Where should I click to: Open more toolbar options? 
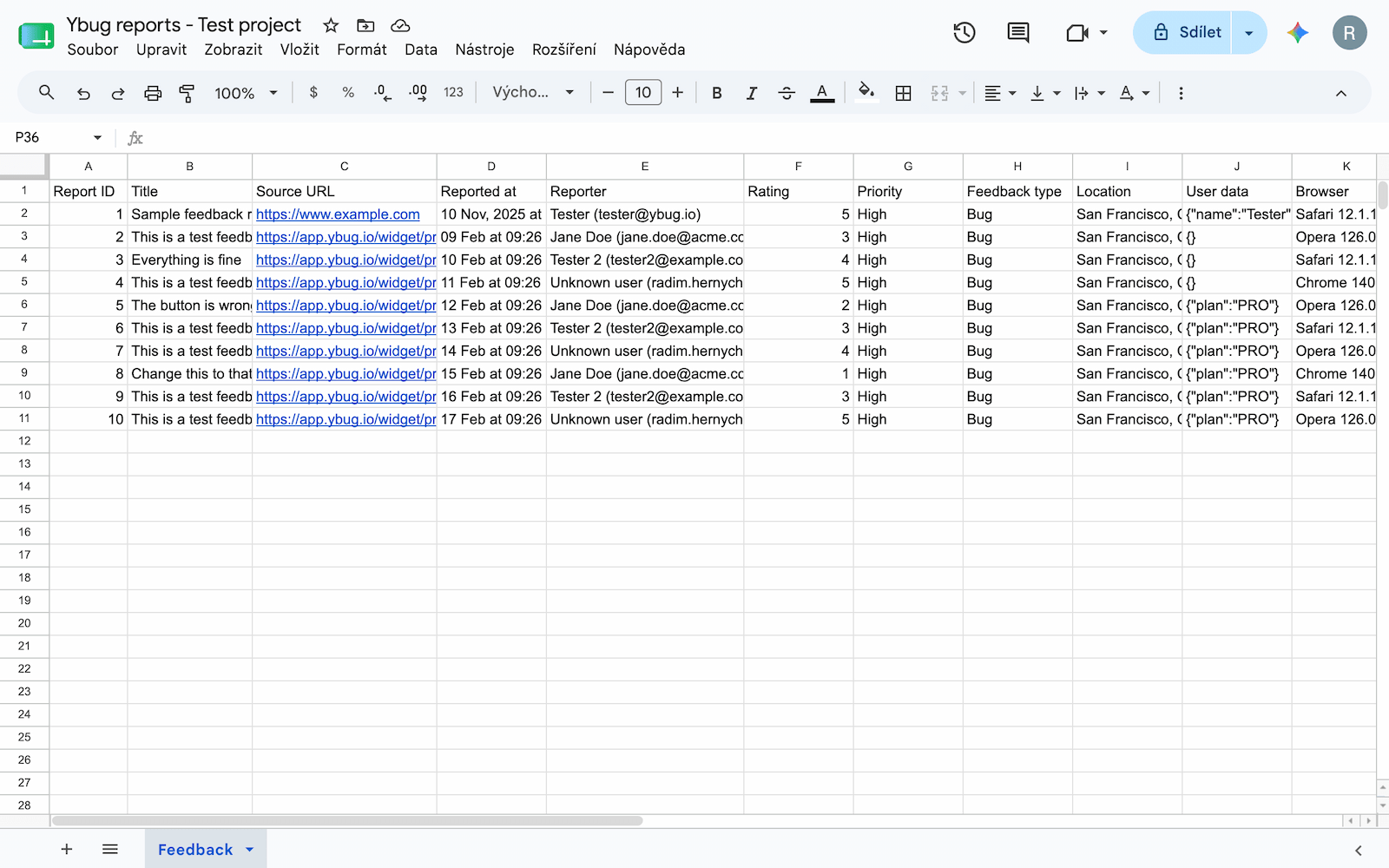coord(1181,93)
